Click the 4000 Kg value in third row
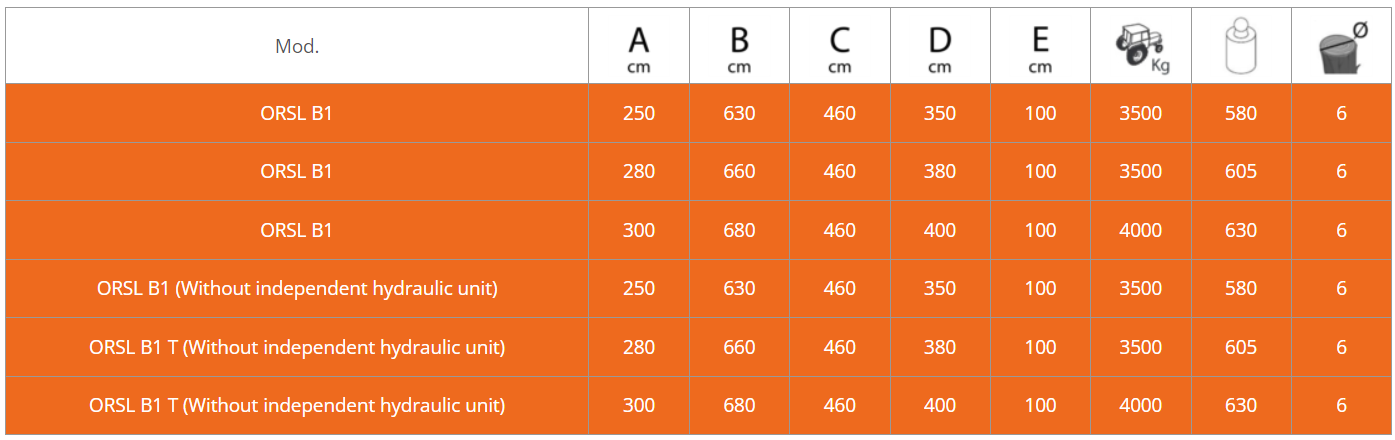 tap(1140, 230)
